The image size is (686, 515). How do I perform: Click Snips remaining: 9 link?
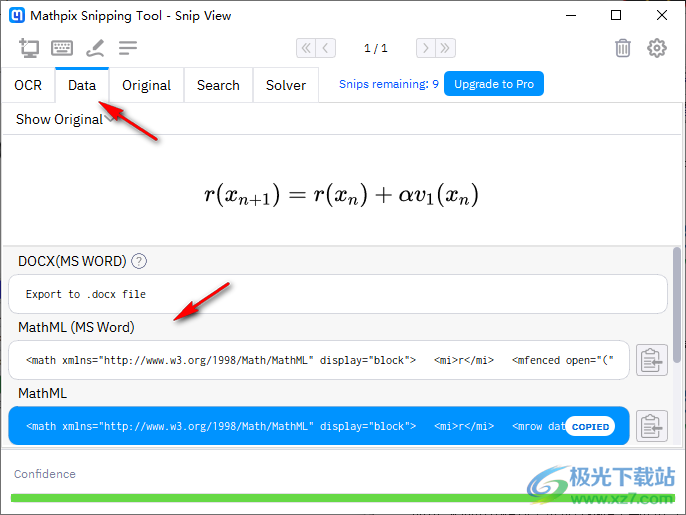(388, 84)
